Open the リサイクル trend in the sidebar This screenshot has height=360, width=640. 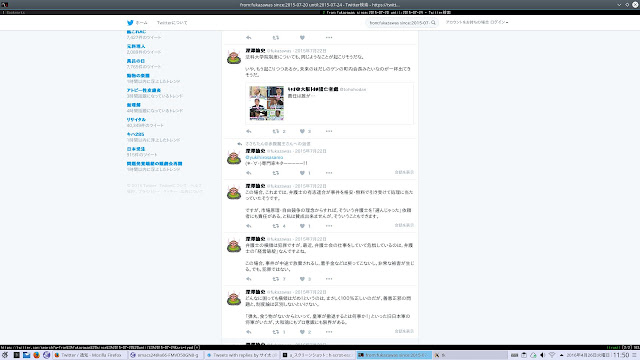[136, 120]
